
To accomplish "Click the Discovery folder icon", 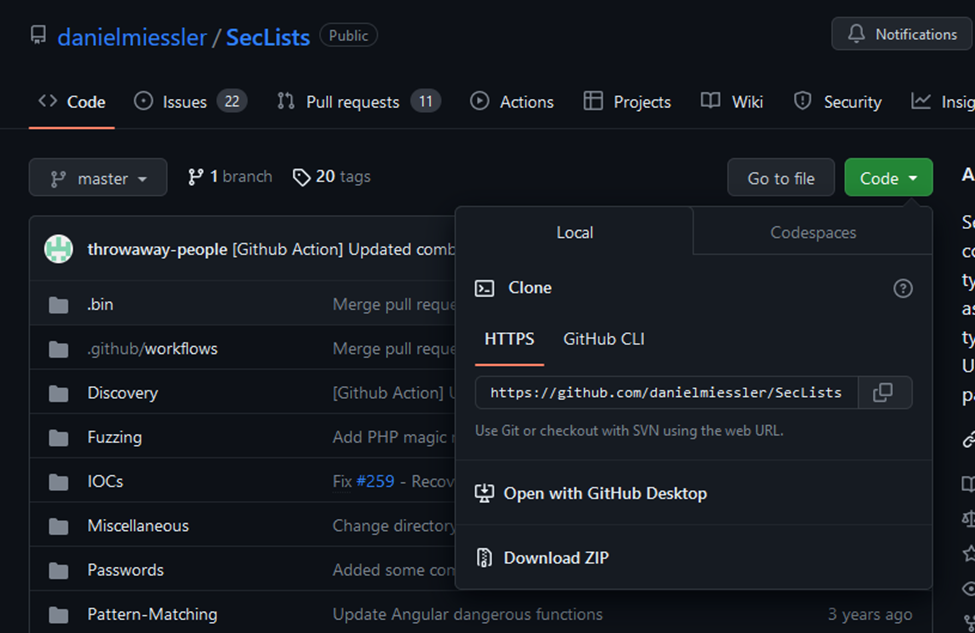I will coord(58,393).
